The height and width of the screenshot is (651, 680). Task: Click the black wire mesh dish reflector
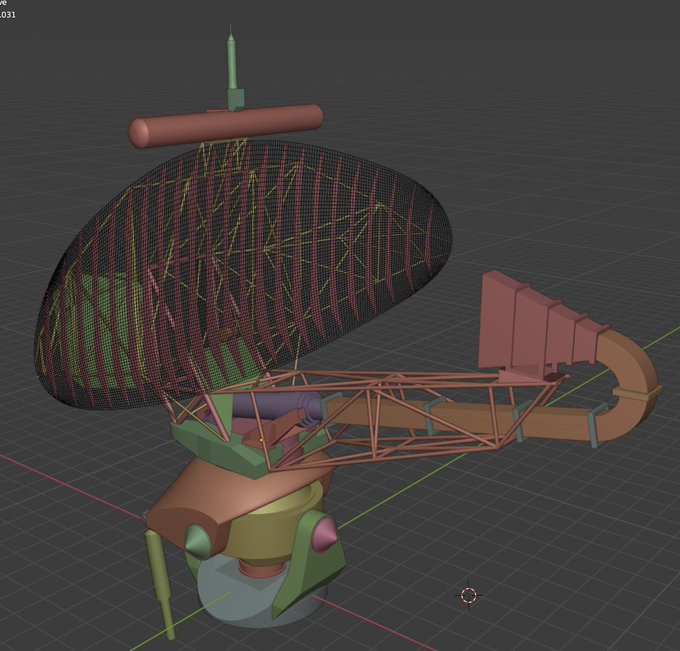(243, 269)
